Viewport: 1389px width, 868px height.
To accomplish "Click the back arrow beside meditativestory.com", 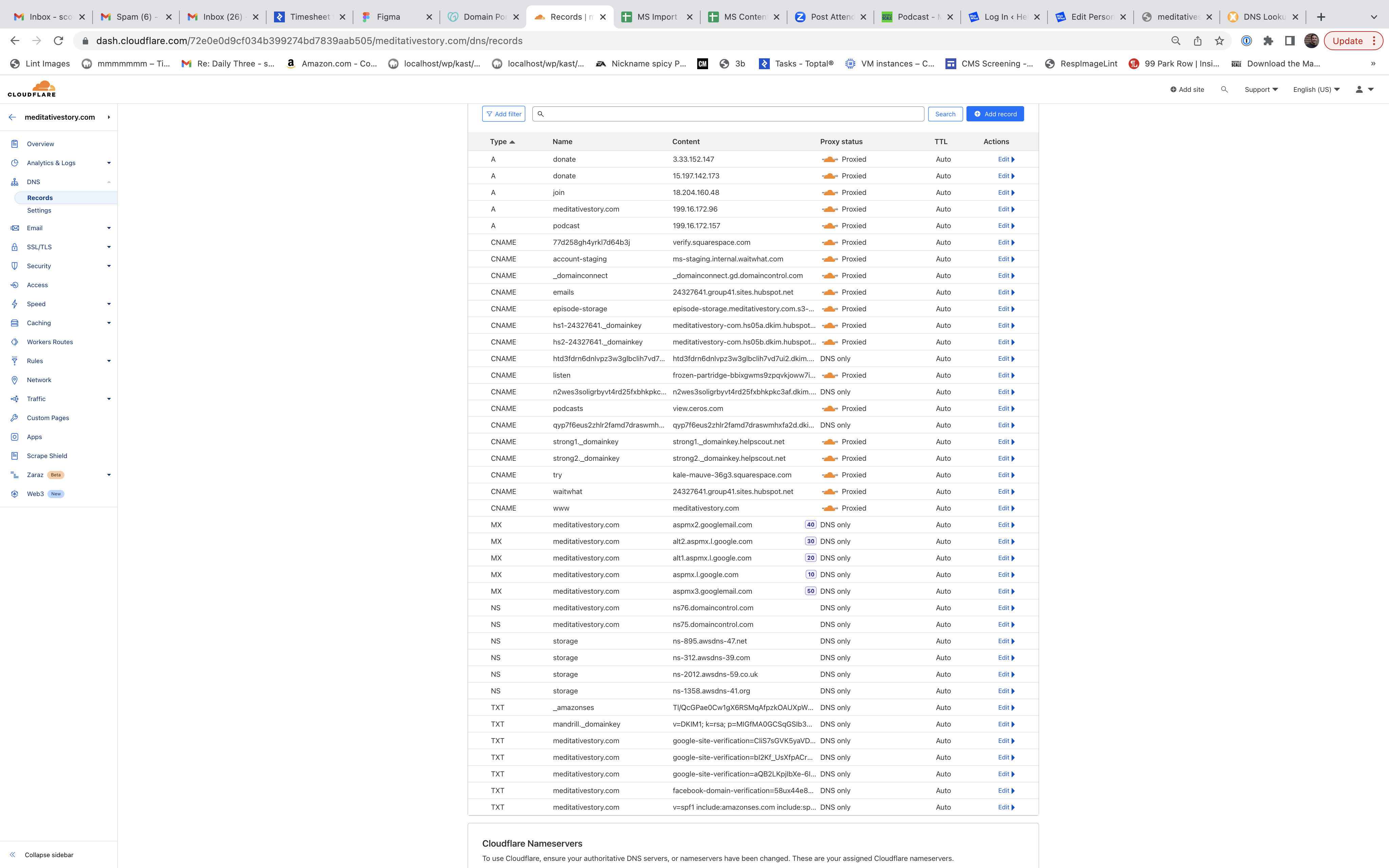I will [x=12, y=117].
